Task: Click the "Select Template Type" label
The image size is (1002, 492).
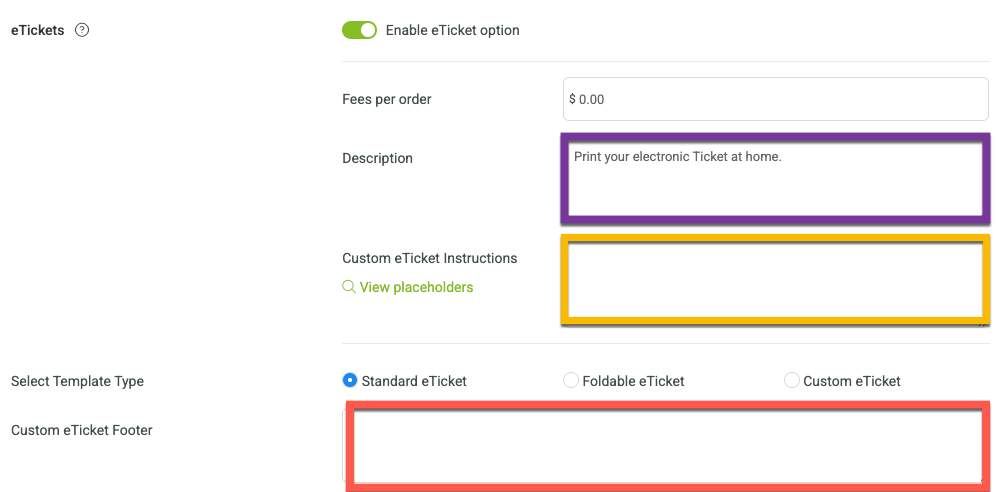Action: 77,381
